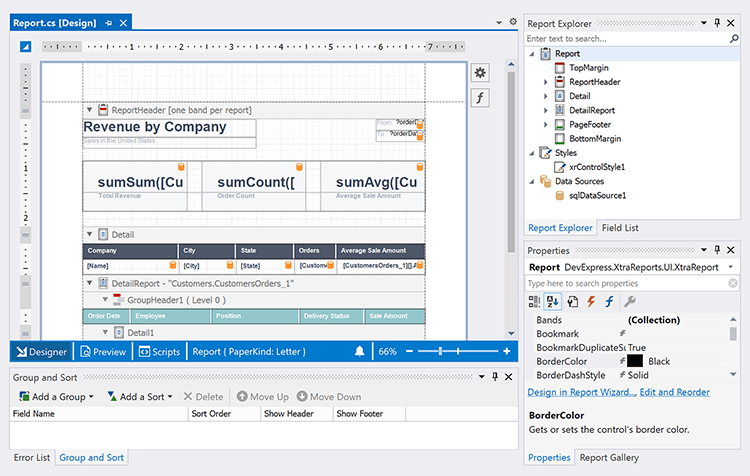Show events via lightning bolt icon

coord(590,301)
